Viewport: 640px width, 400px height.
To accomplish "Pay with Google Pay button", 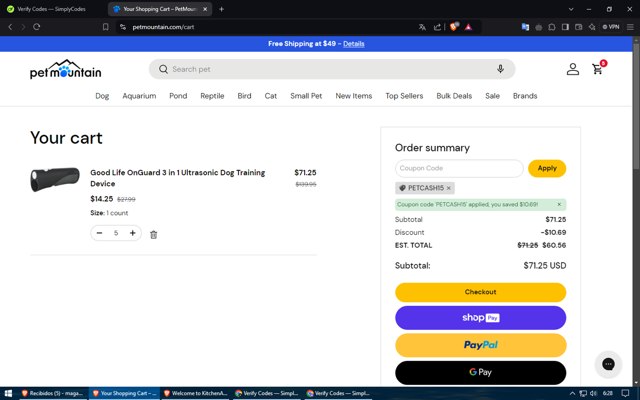I will click(x=480, y=372).
